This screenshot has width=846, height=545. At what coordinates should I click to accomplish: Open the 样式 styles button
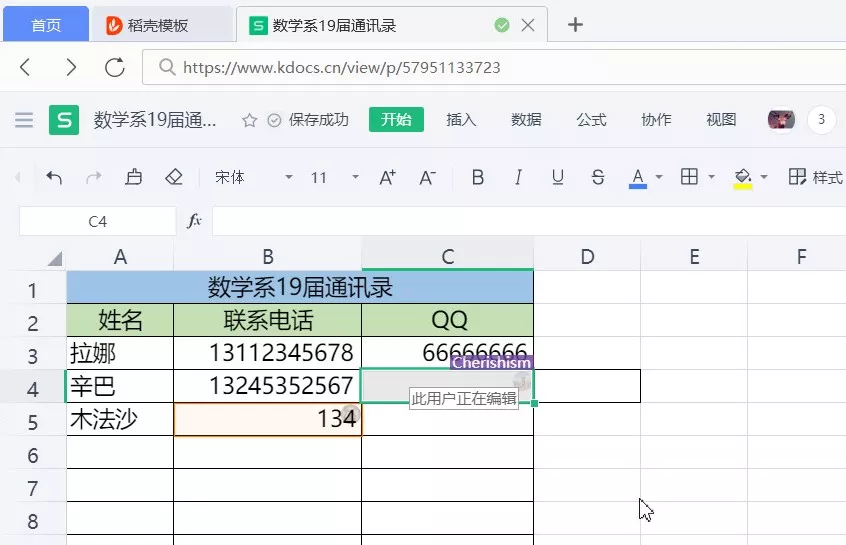[816, 177]
